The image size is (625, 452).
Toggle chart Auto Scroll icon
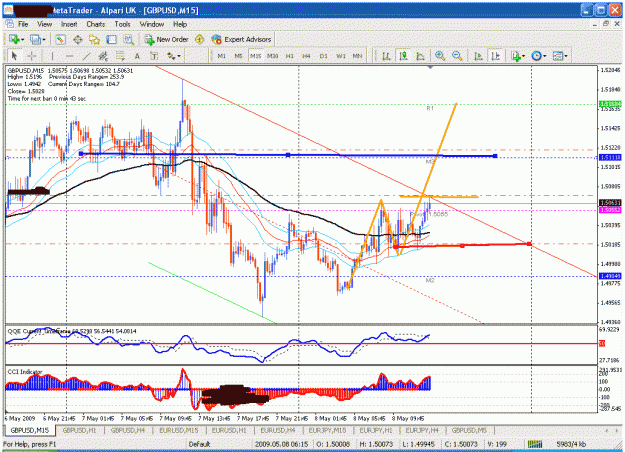click(478, 56)
